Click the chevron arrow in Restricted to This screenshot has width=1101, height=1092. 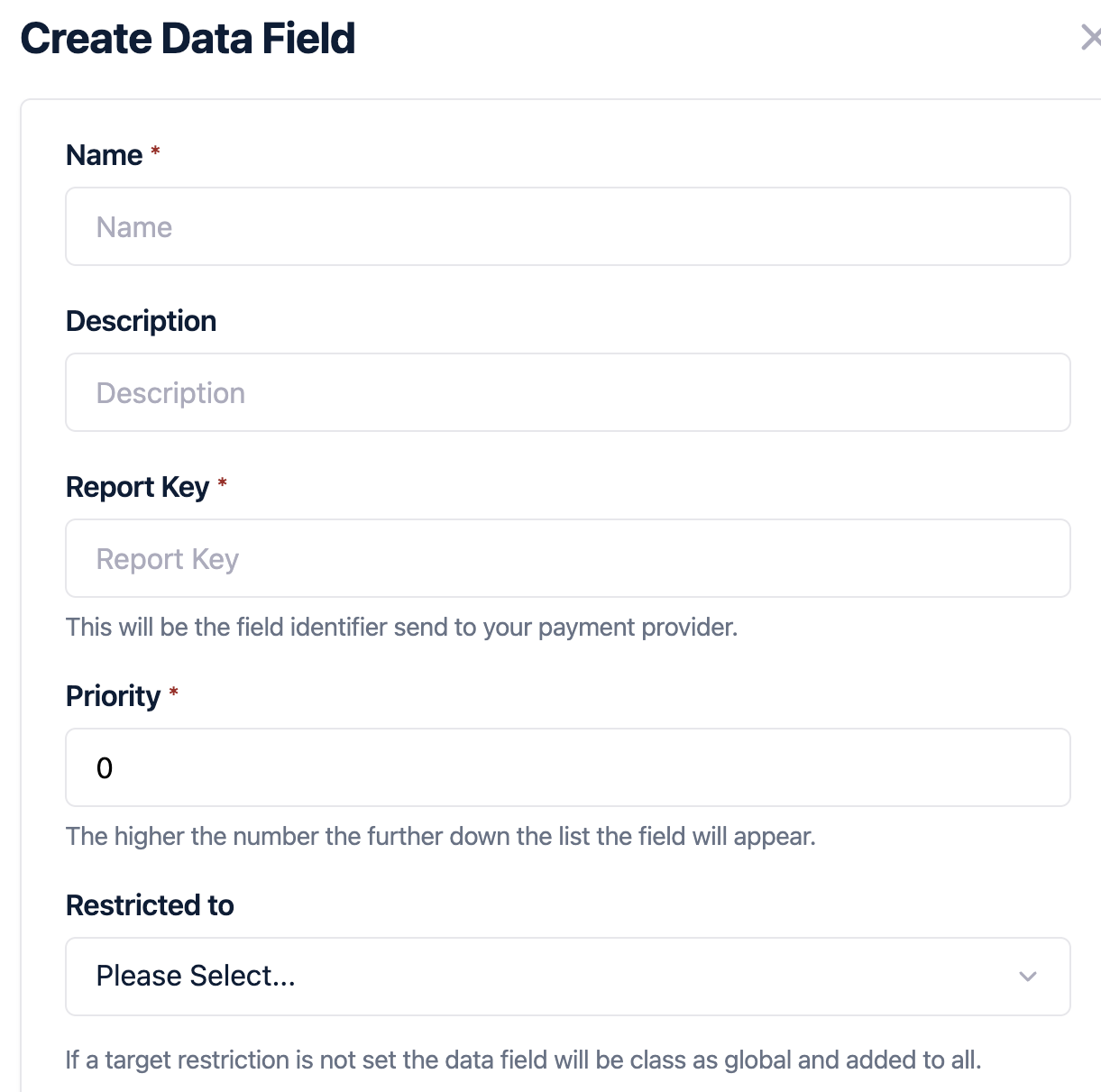click(1027, 977)
